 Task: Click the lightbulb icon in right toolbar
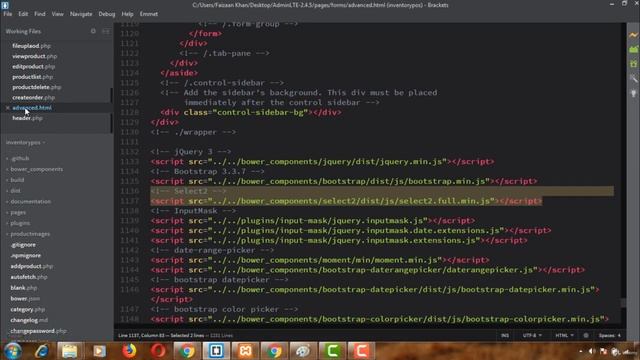click(x=633, y=93)
